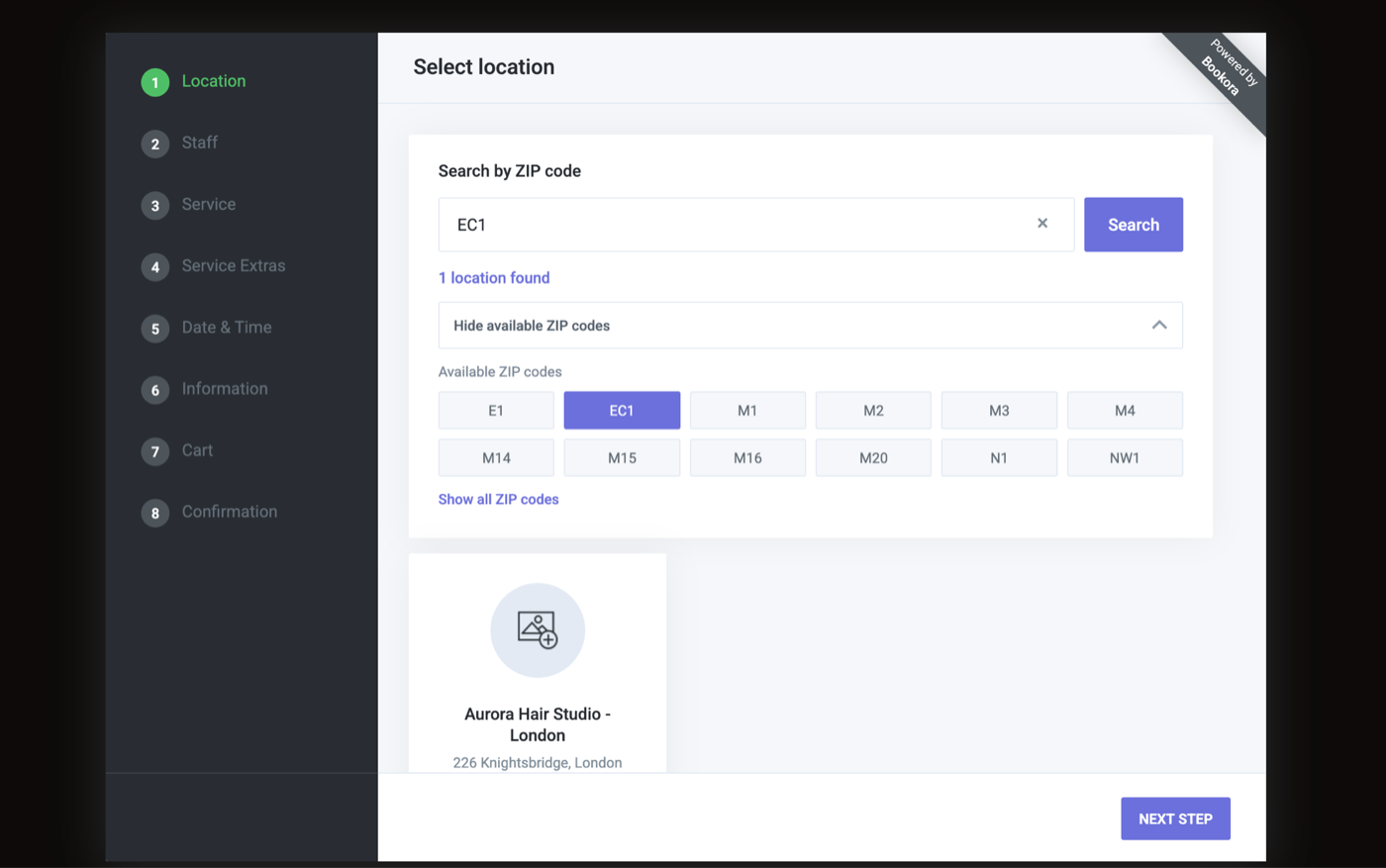Click the chevron up arrow icon

(1159, 326)
